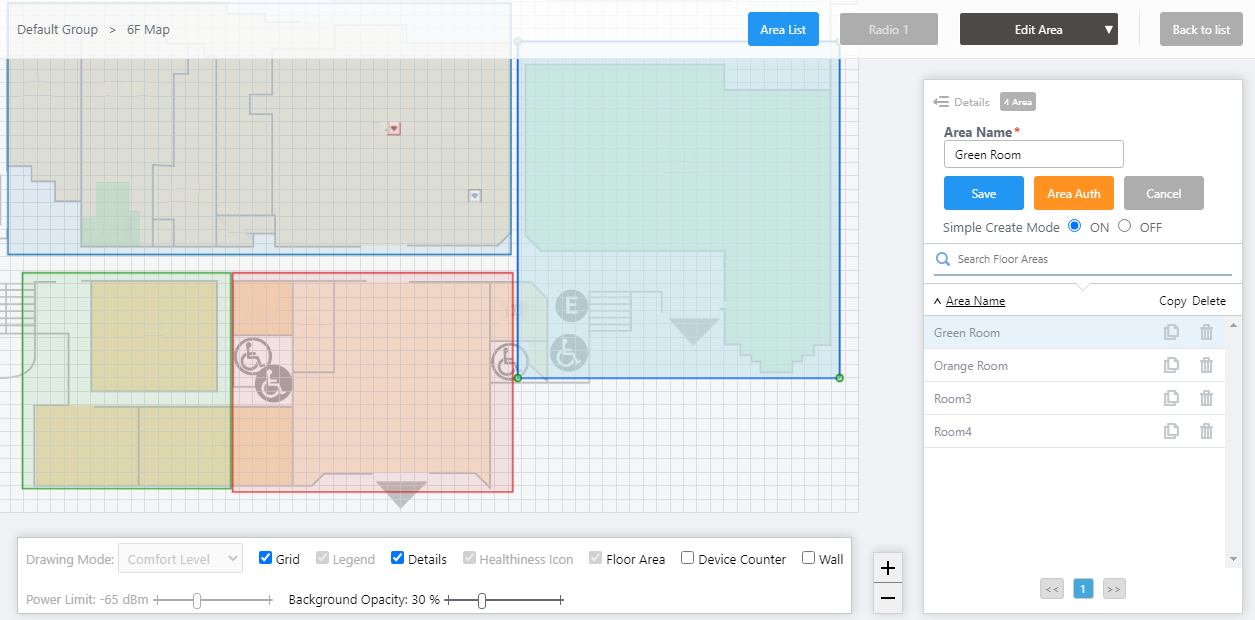Zoom in on map with plus button
The height and width of the screenshot is (620, 1255).
pos(888,568)
